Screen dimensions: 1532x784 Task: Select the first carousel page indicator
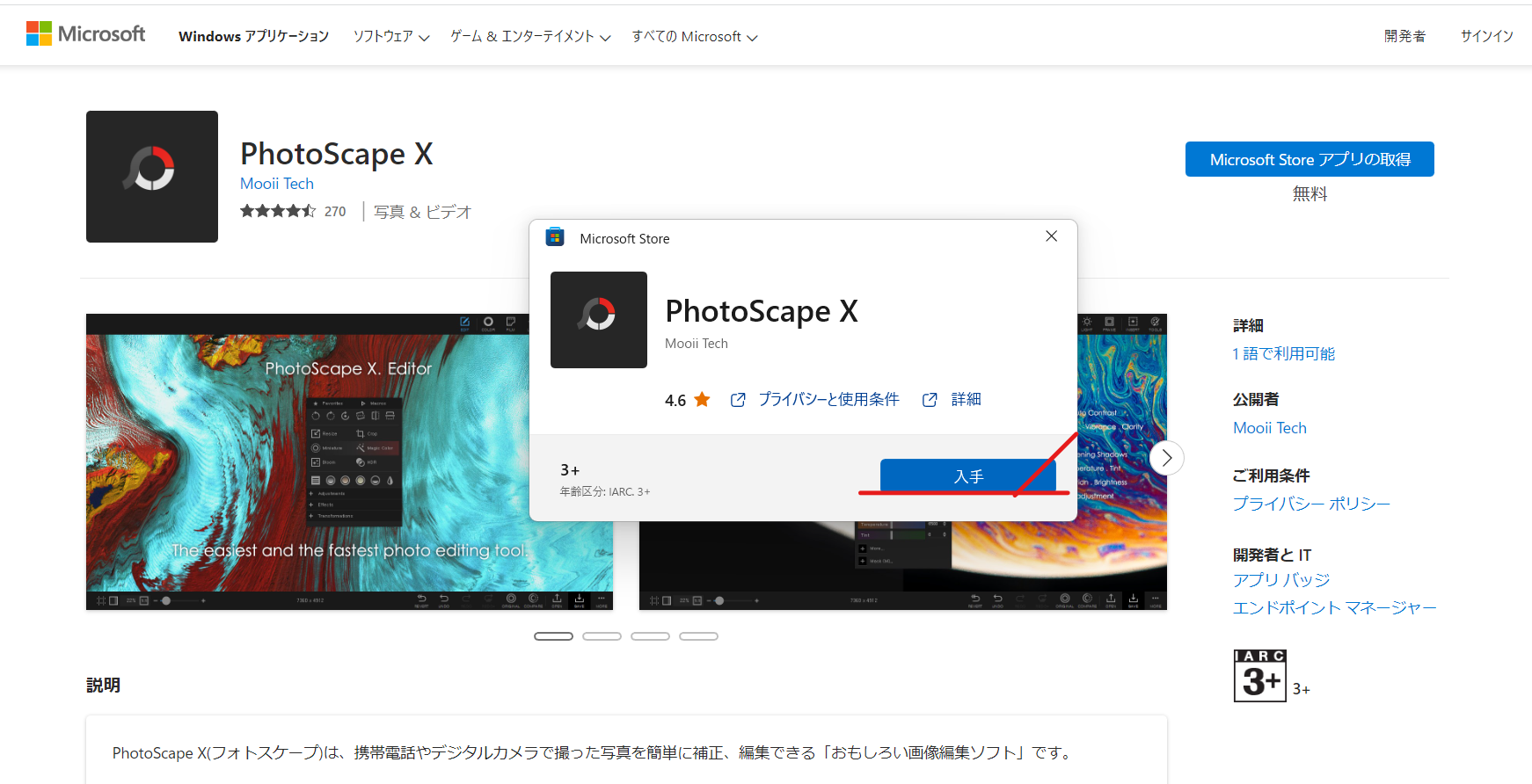click(x=553, y=636)
